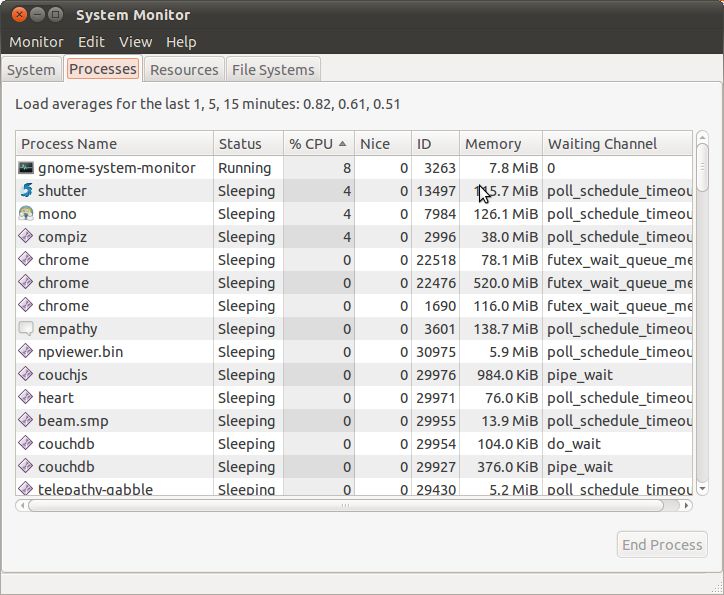Click the vertical scrollbar up arrow
The image size is (724, 595).
pos(702,137)
